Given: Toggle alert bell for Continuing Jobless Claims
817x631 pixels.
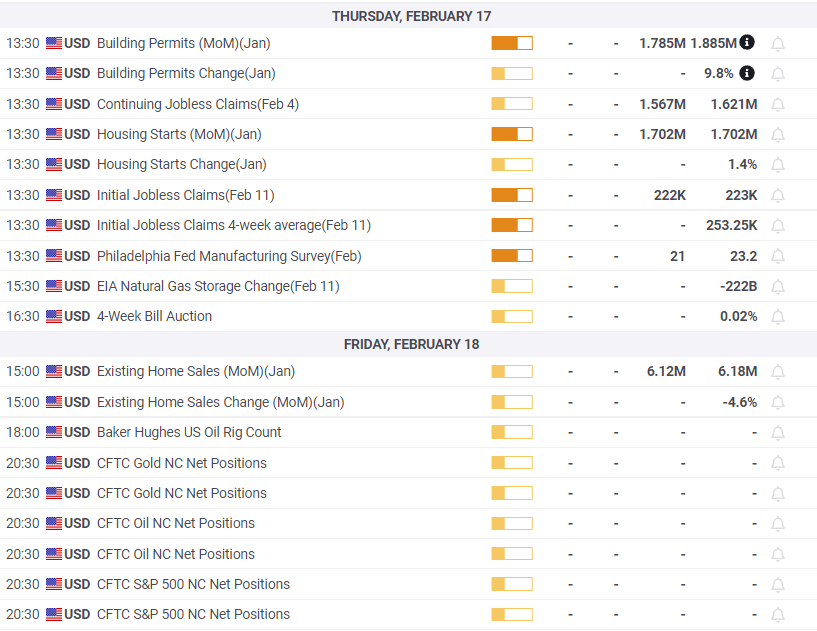Looking at the screenshot, I should pyautogui.click(x=777, y=104).
